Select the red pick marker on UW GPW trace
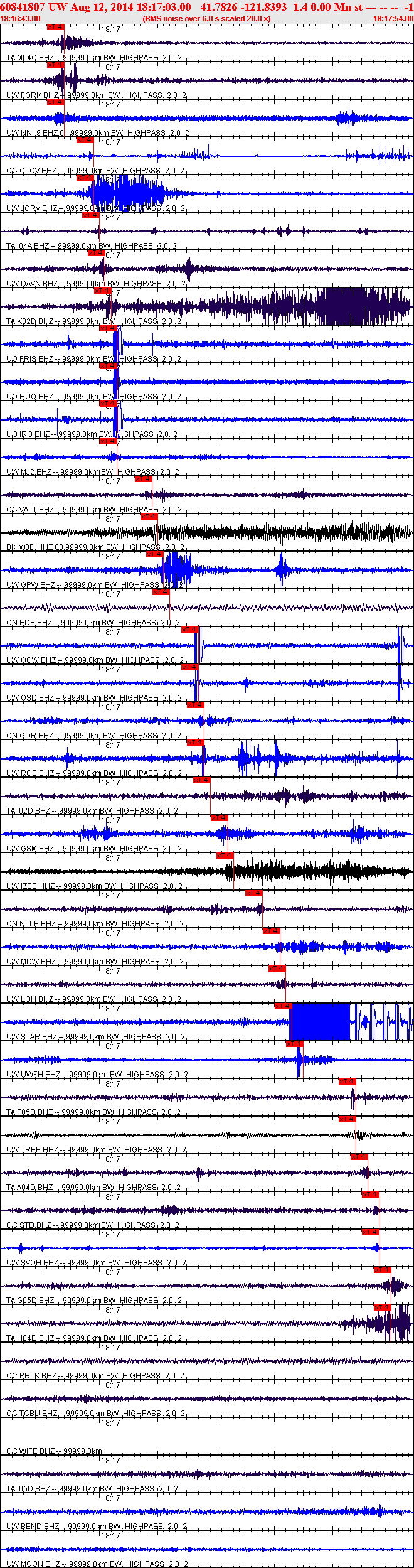Screen dimensions: 414x1568 pyautogui.click(x=154, y=554)
